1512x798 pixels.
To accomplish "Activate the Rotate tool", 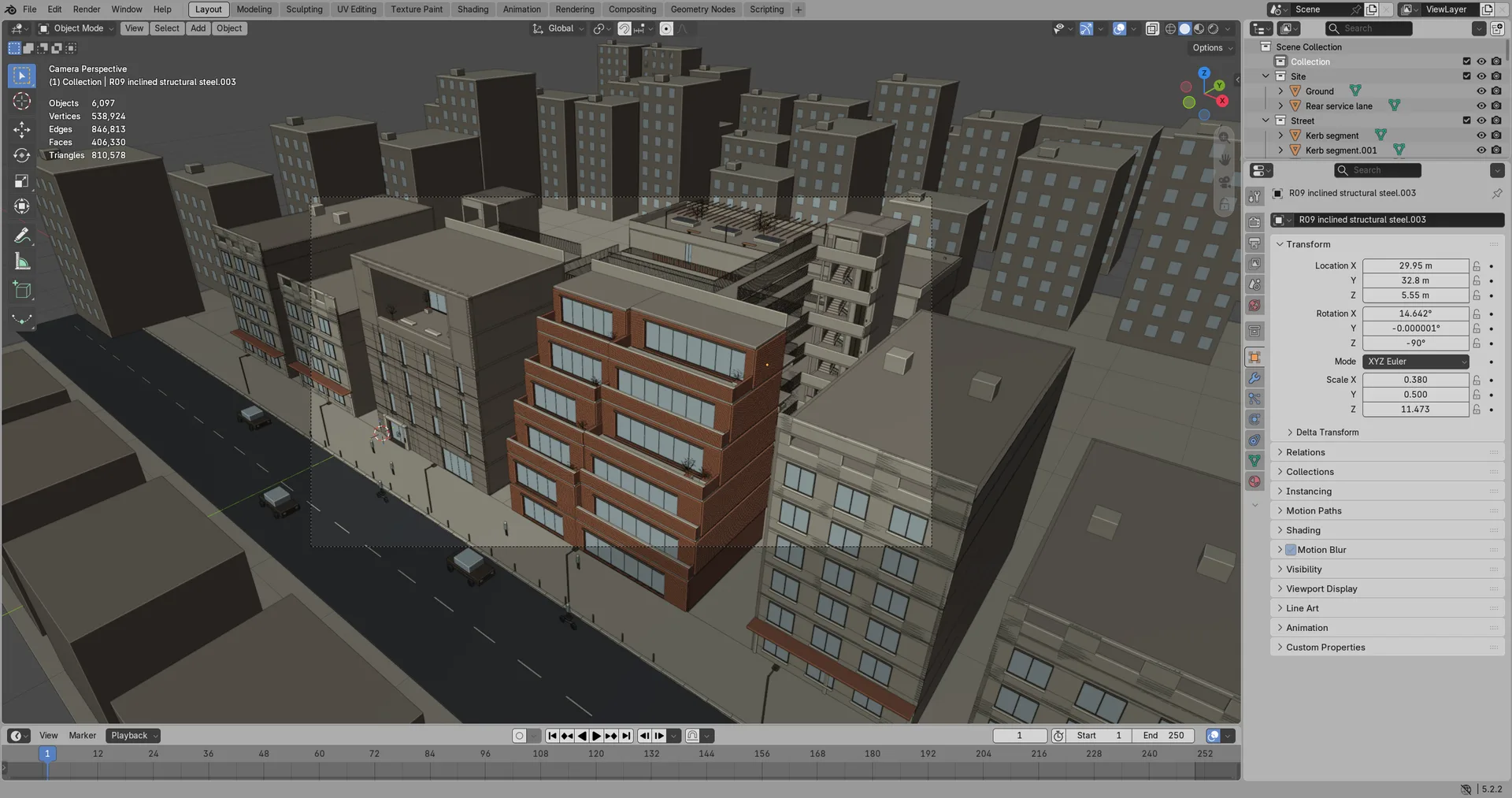I will (22, 155).
